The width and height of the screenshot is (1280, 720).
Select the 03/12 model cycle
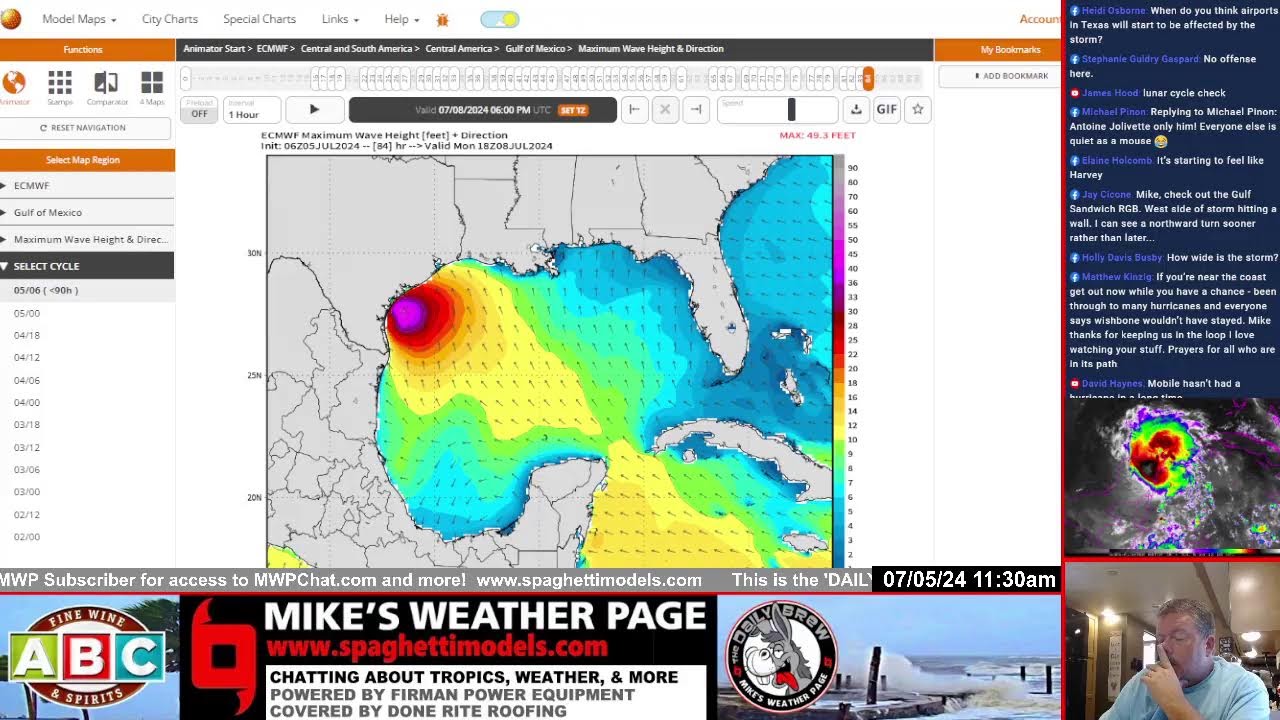tap(27, 447)
